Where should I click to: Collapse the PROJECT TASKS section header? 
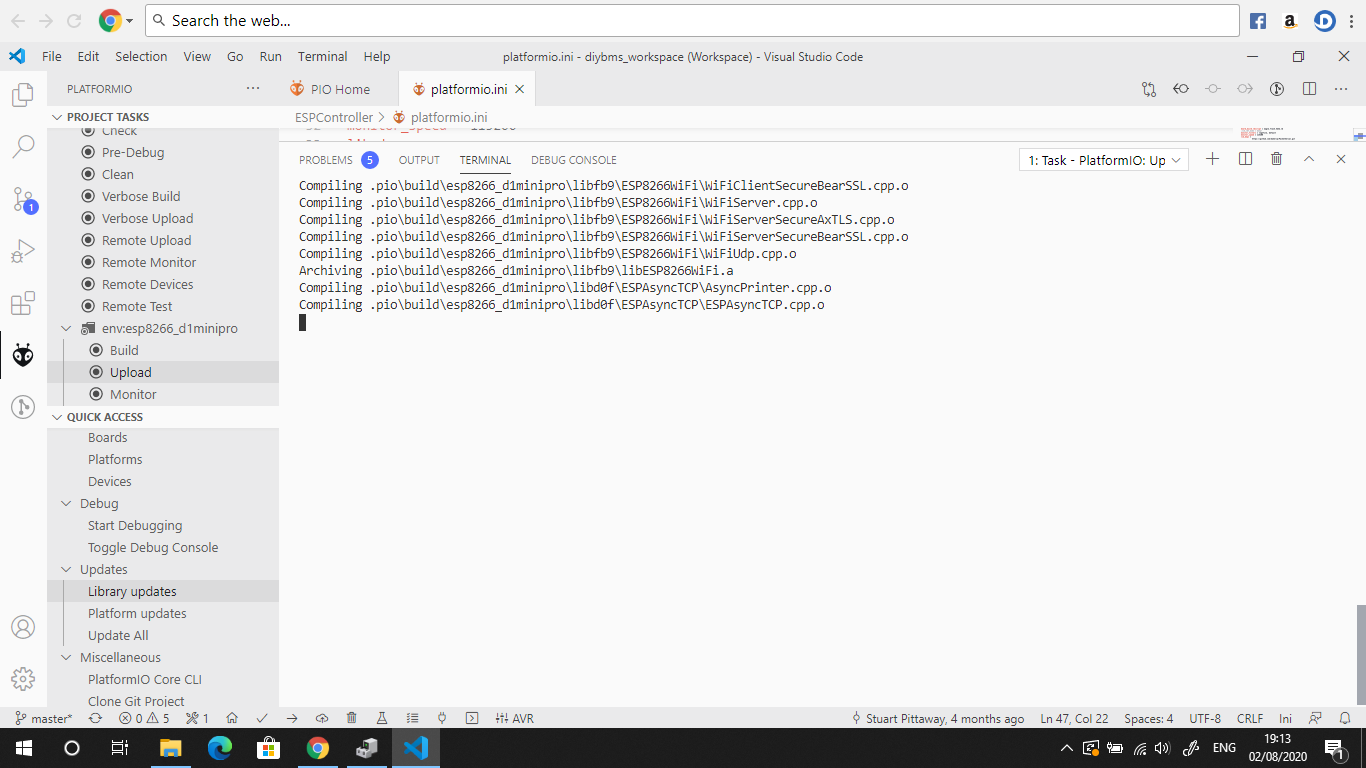pos(57,117)
